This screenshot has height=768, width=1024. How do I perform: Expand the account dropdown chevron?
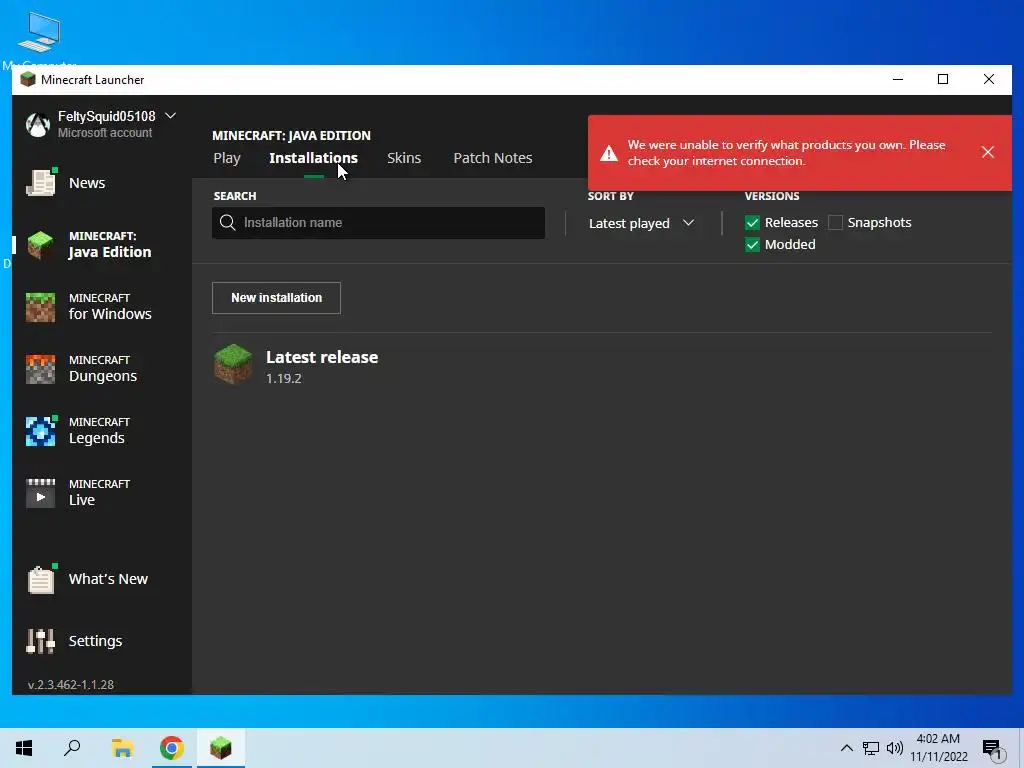(x=170, y=116)
